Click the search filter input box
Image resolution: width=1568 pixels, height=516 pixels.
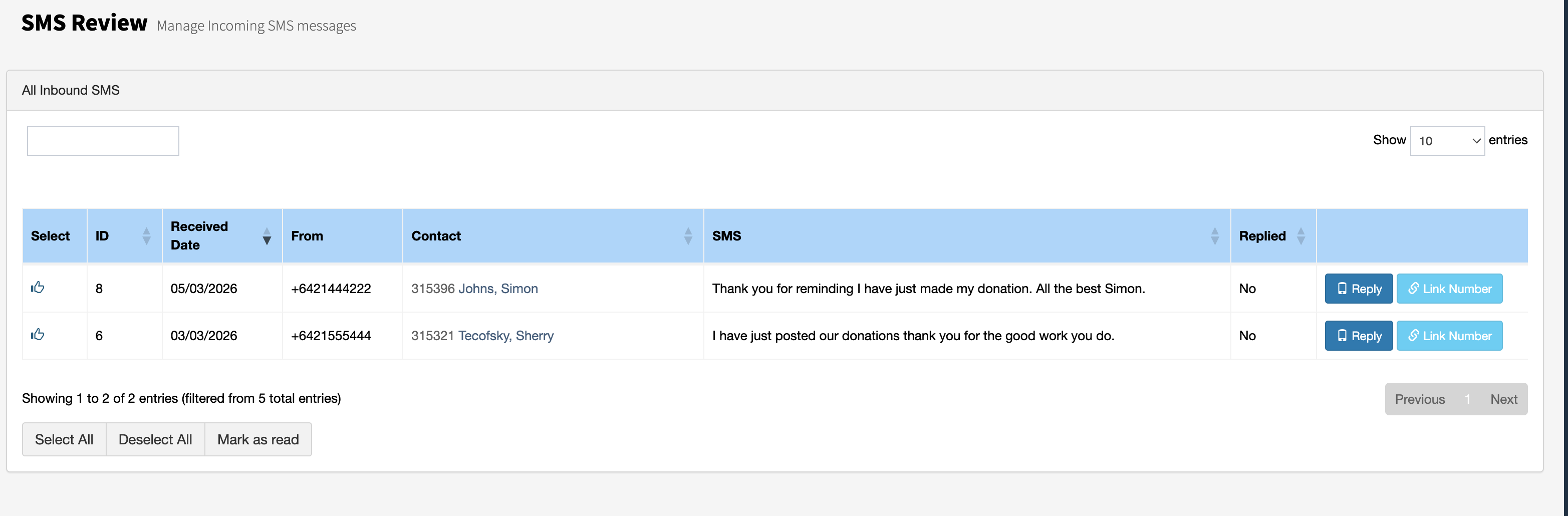point(103,141)
